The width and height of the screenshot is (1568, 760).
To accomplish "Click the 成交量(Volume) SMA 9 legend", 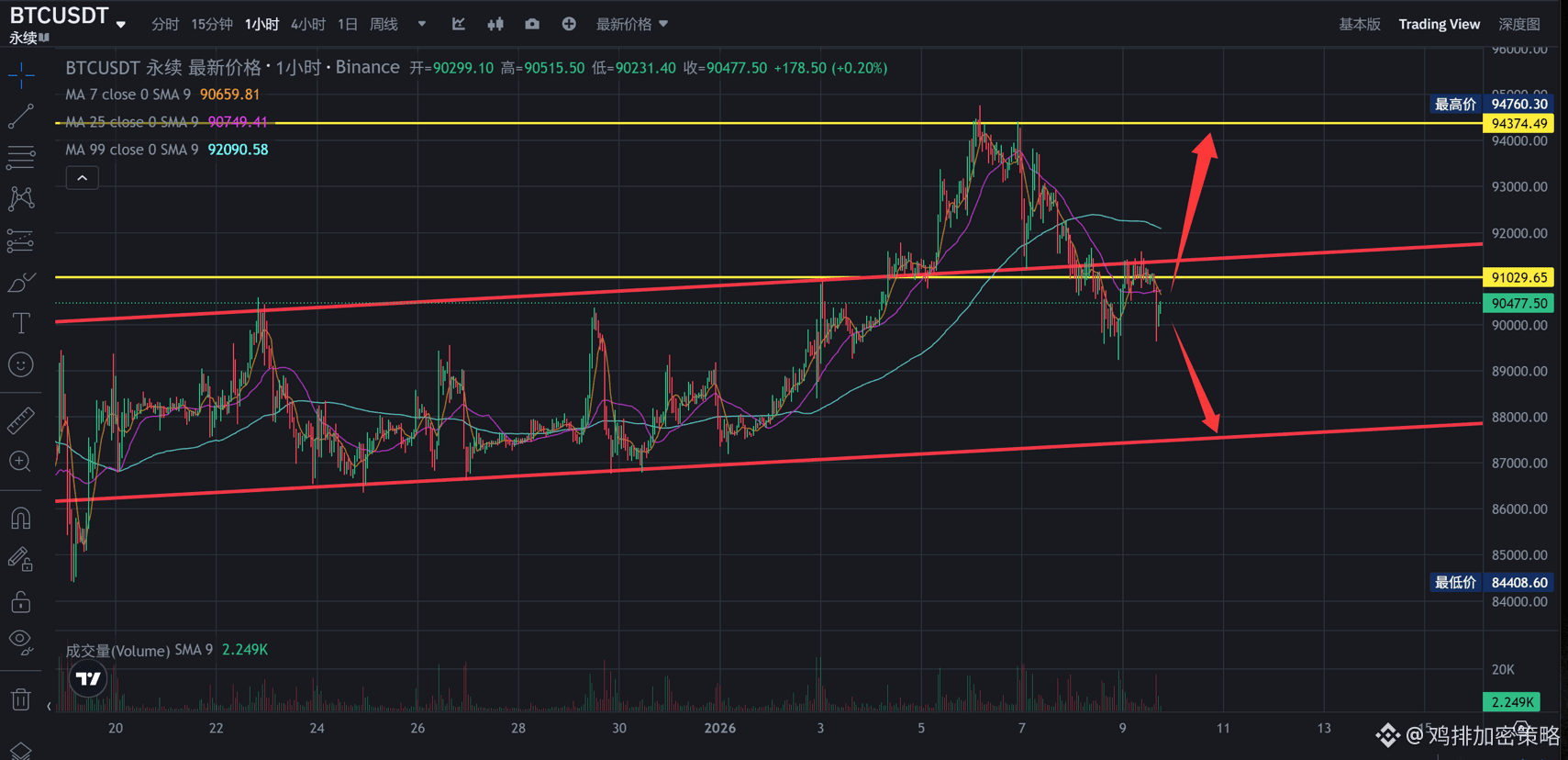I will 167,650.
